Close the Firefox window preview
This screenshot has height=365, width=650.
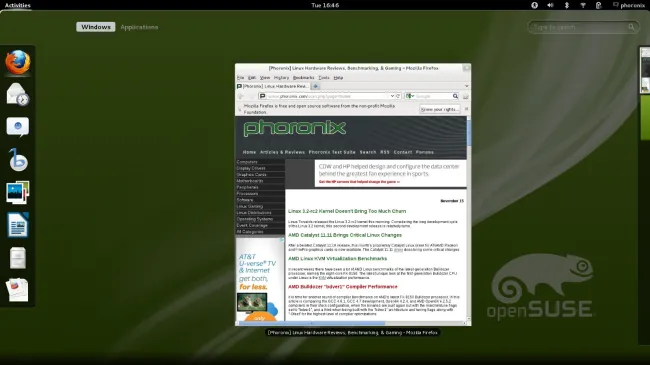466,68
